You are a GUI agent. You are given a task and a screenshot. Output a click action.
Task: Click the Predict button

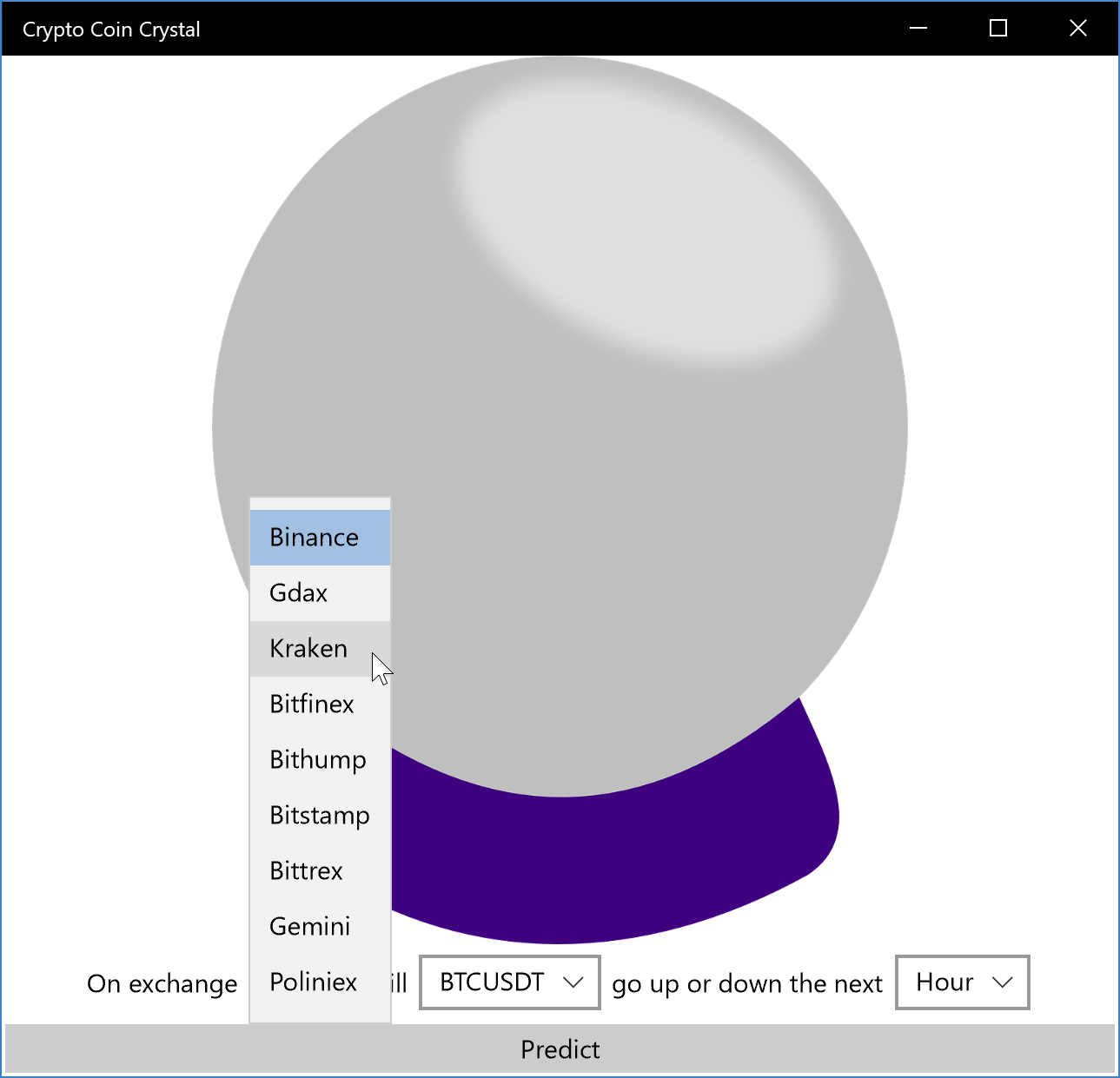[x=560, y=1049]
